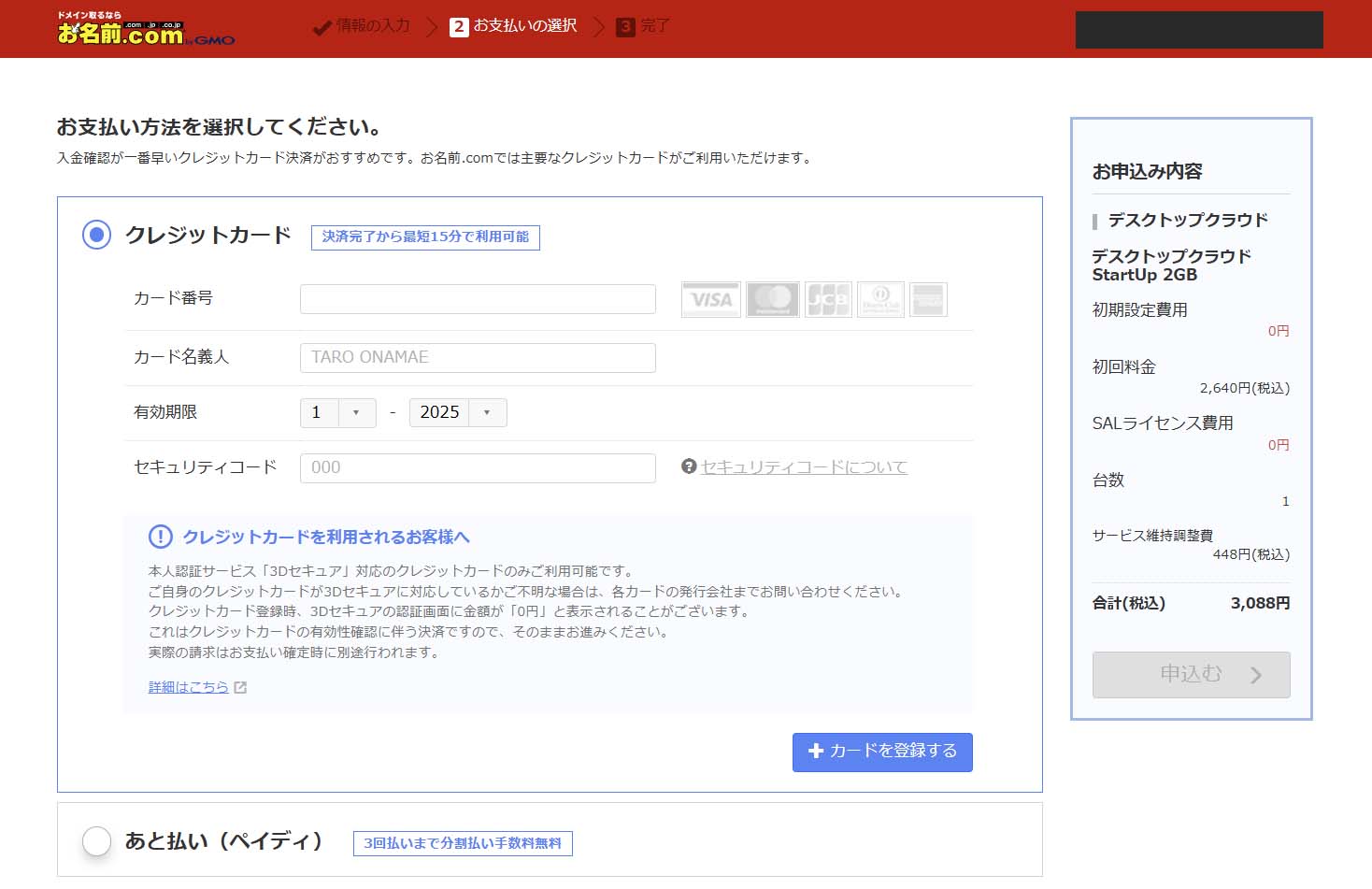Click the 3回払いまで分割払い手数料無料 badge

(463, 843)
